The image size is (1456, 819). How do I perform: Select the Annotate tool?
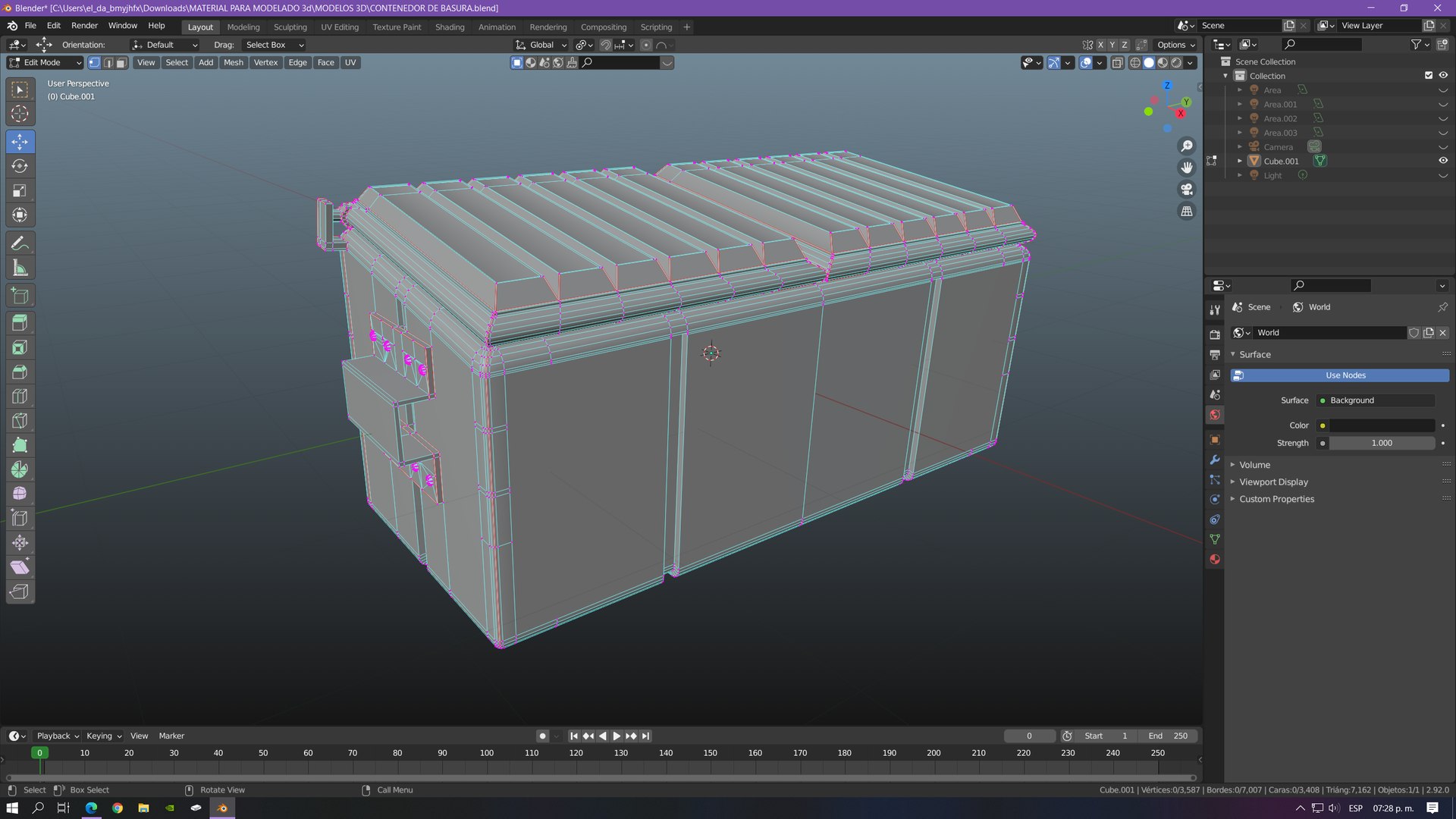20,243
